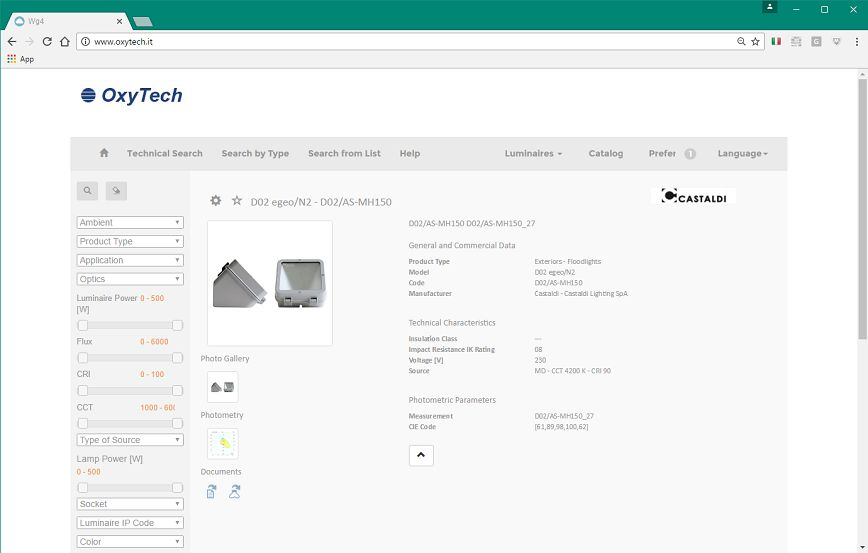Click the home icon in the navigation bar
868x553 pixels.
pyautogui.click(x=104, y=153)
